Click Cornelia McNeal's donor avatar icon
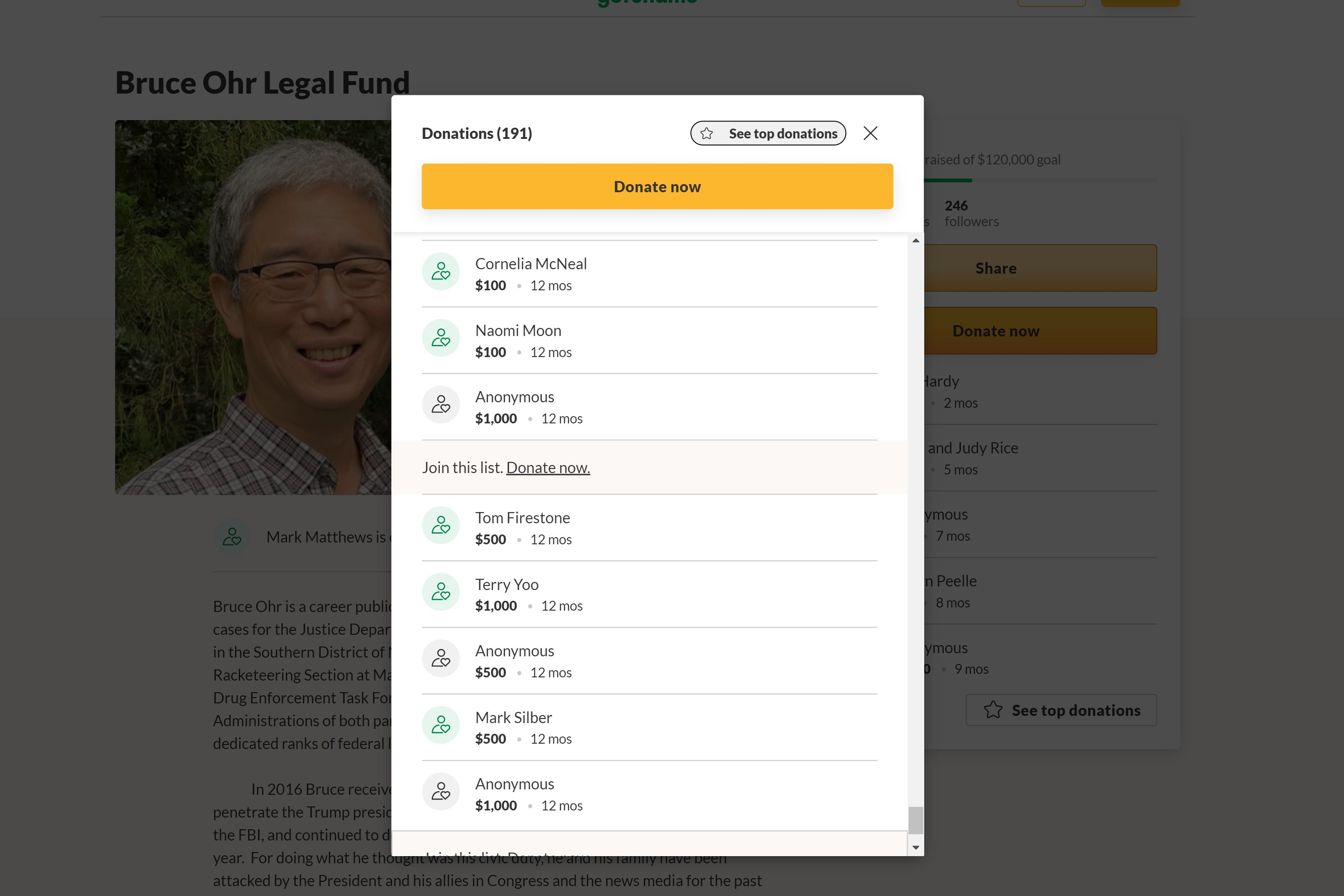The width and height of the screenshot is (1344, 896). click(440, 271)
